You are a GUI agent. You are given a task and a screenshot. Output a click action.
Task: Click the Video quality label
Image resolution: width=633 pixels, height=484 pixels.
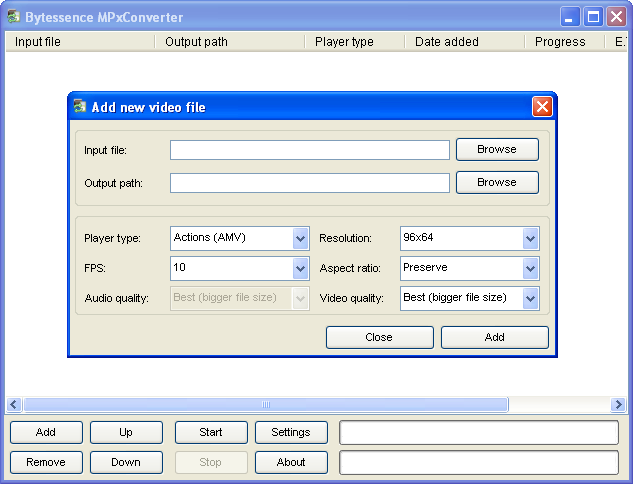pos(351,298)
